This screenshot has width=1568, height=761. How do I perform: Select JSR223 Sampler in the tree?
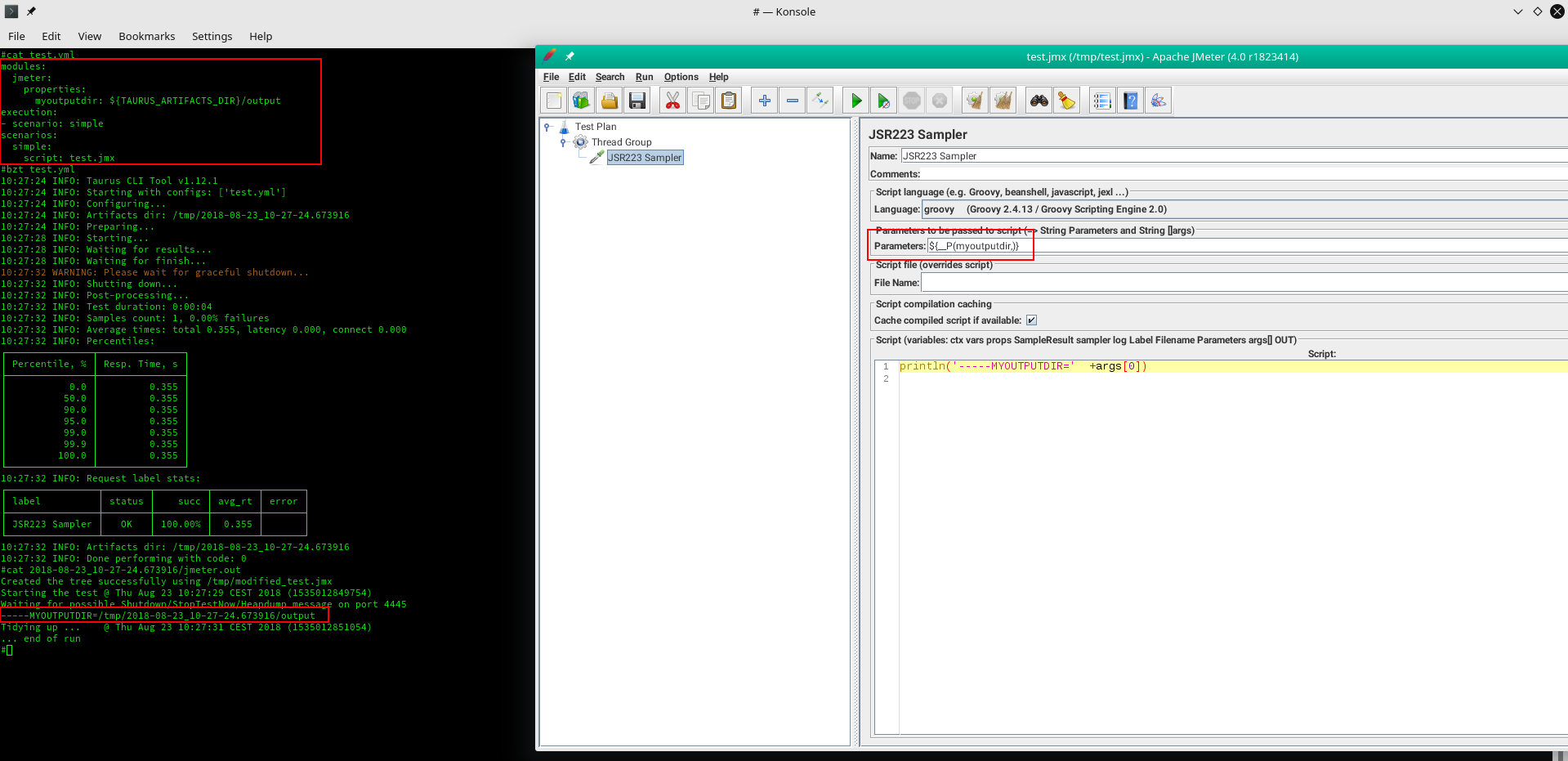[x=645, y=158]
